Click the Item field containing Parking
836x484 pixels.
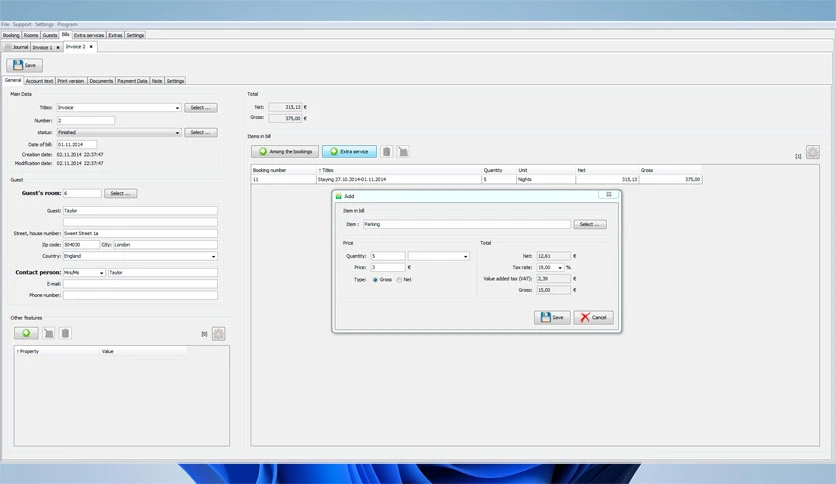click(x=467, y=224)
